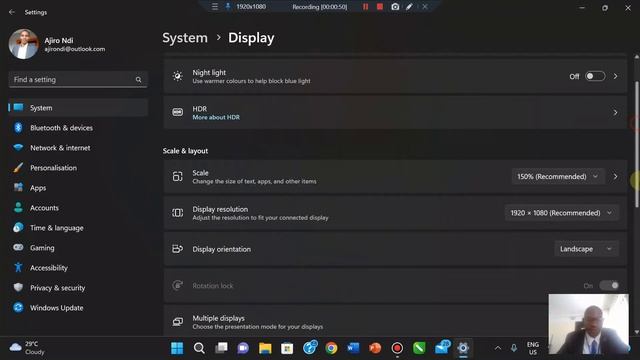The height and width of the screenshot is (360, 640).
Task: Open Accessibility settings
Action: tap(78, 268)
